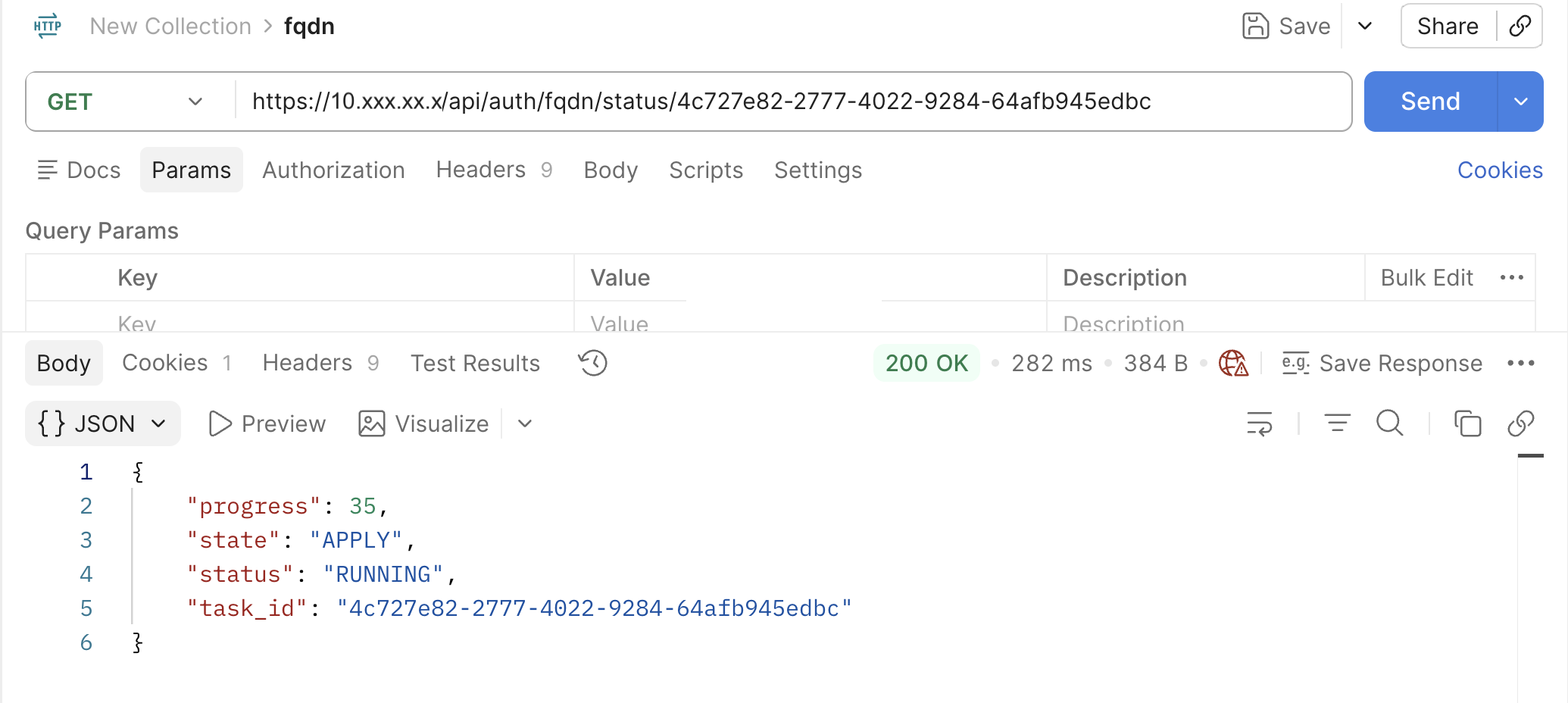1568x703 pixels.
Task: Open search in response body
Action: (x=1390, y=423)
